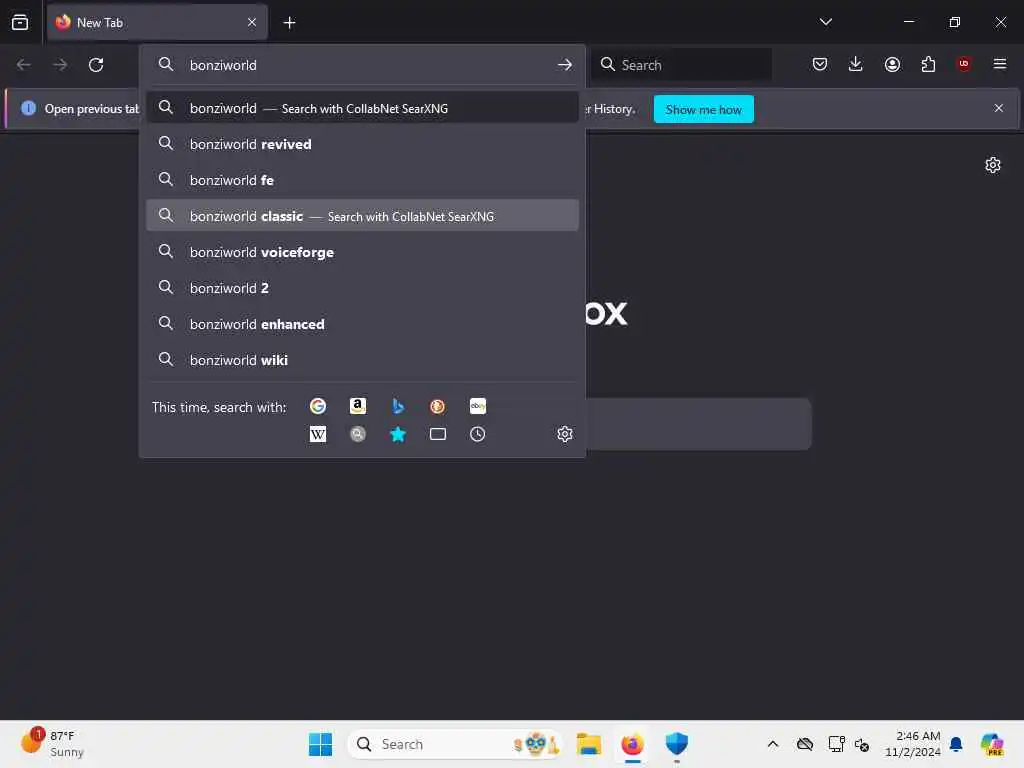Image resolution: width=1024 pixels, height=768 pixels.
Task: Search in History via the clock icon
Action: 477,434
